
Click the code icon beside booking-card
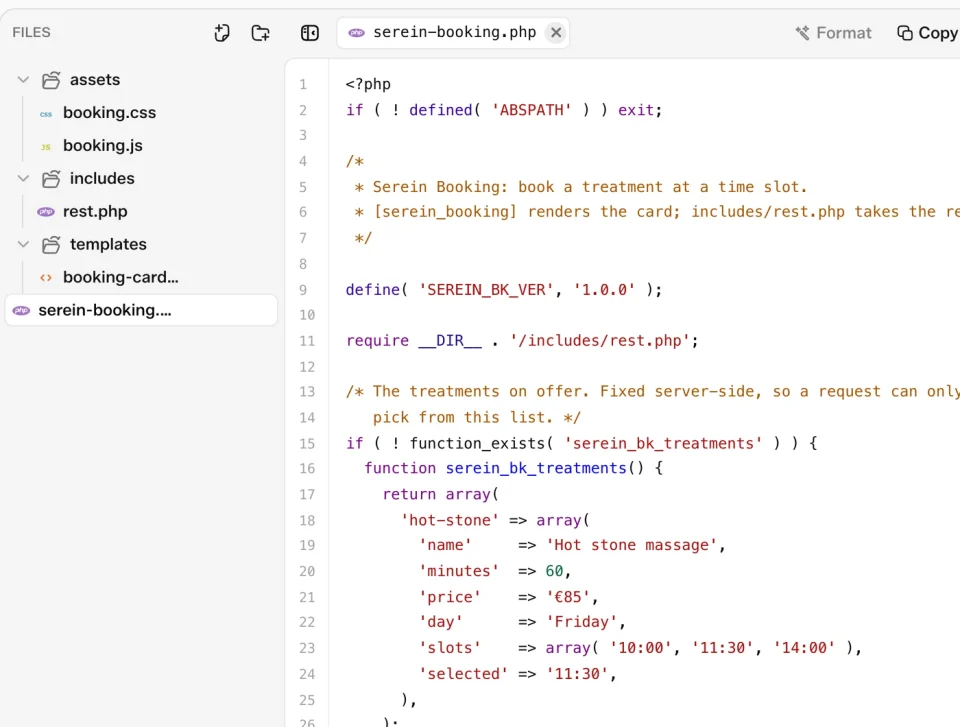(x=46, y=277)
